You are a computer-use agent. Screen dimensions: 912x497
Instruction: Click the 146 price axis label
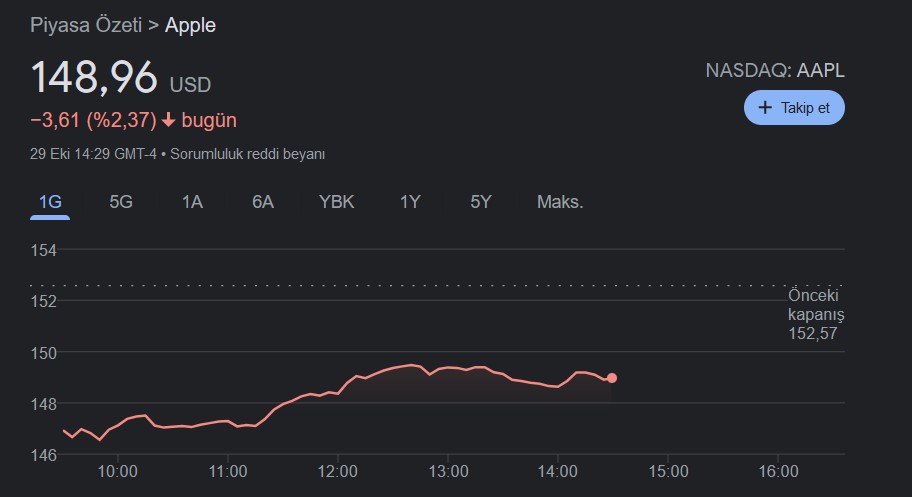(44, 455)
